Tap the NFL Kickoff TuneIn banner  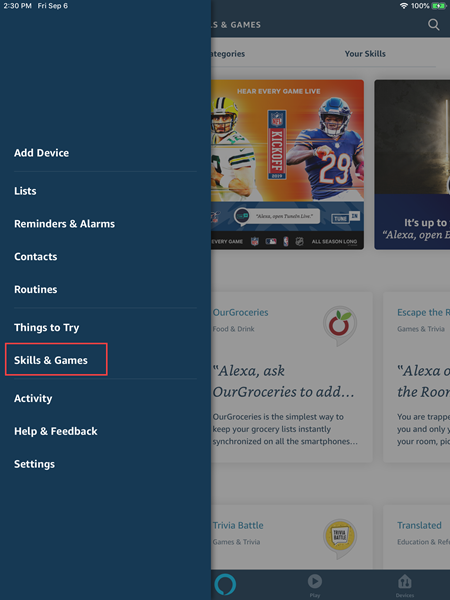[x=287, y=165]
